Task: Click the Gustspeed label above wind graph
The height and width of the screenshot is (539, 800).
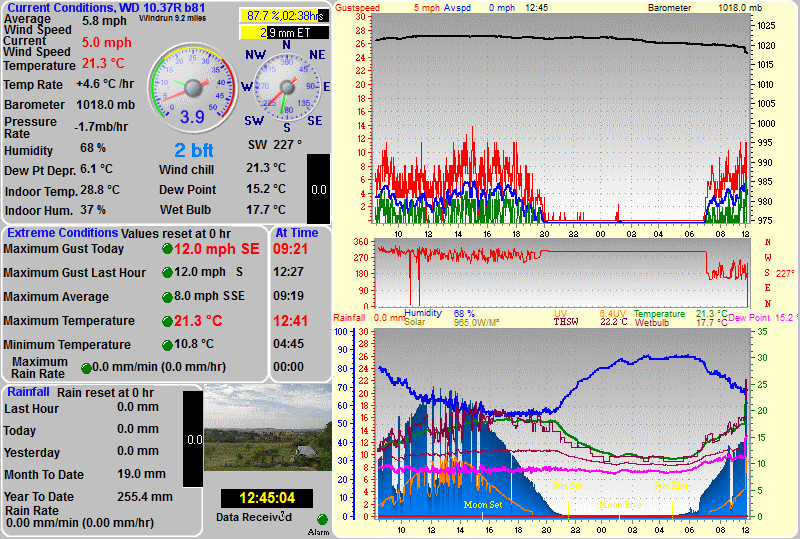Action: (x=358, y=8)
